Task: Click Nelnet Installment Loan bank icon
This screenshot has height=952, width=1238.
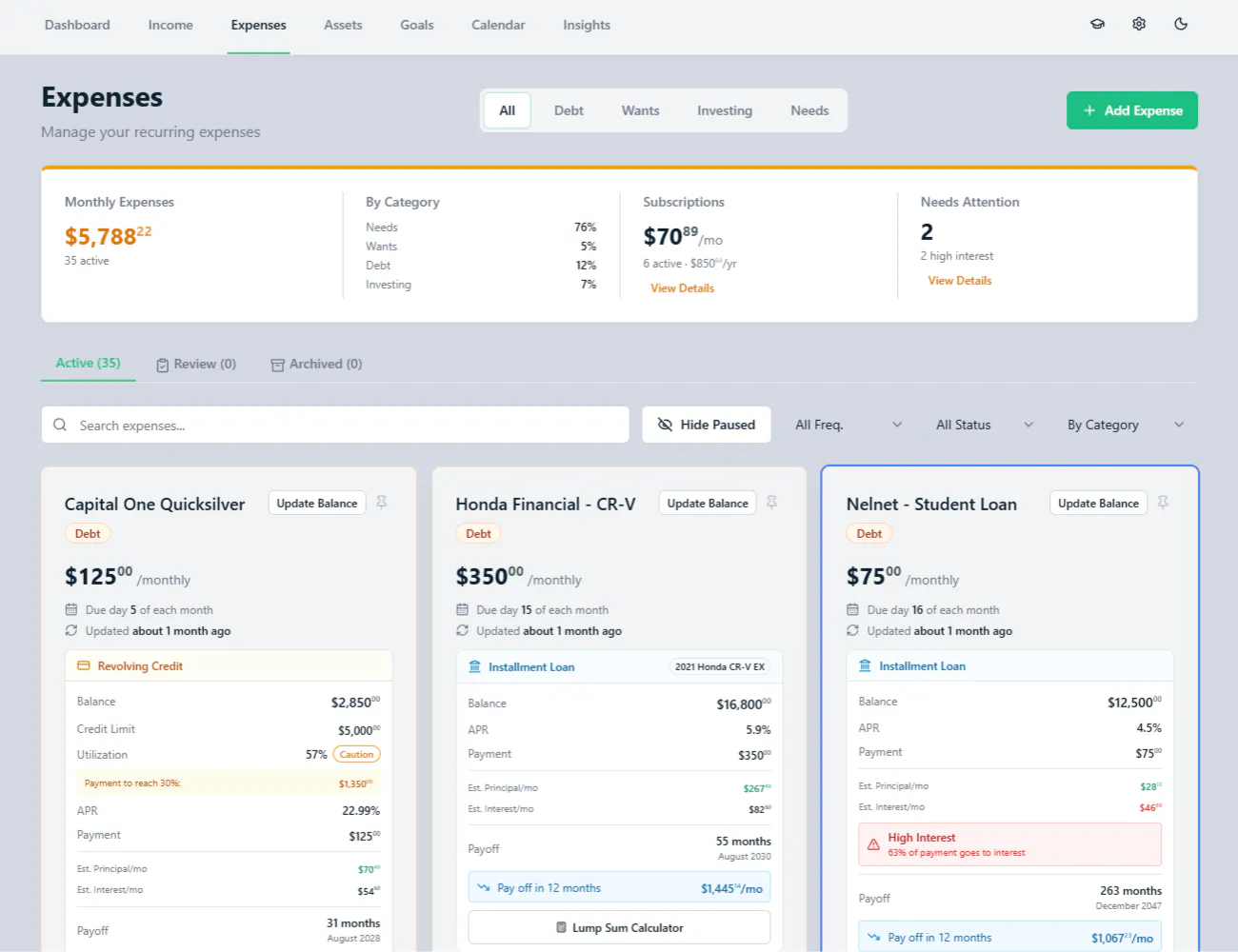Action: tap(865, 666)
